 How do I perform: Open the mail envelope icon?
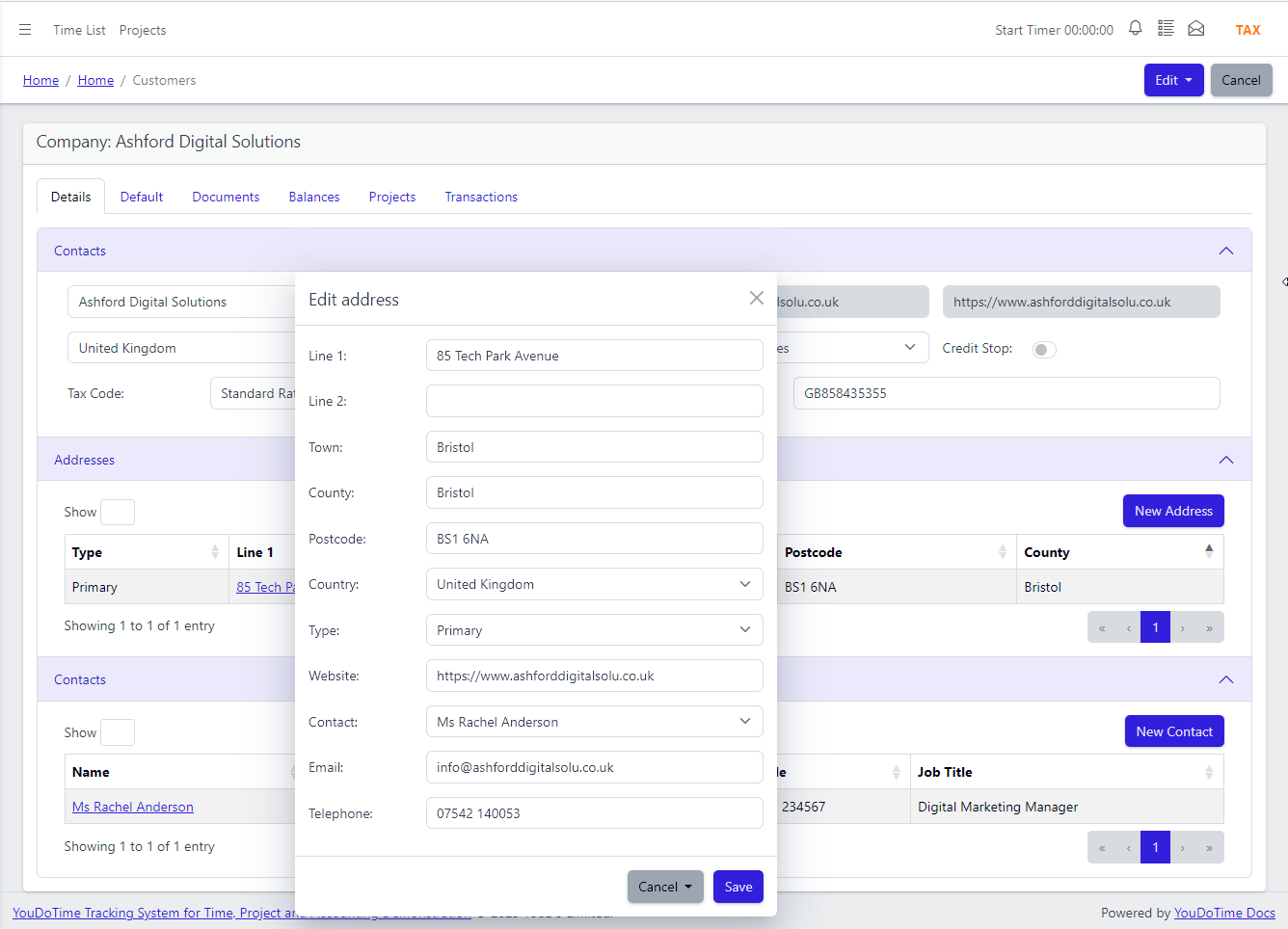coord(1196,29)
